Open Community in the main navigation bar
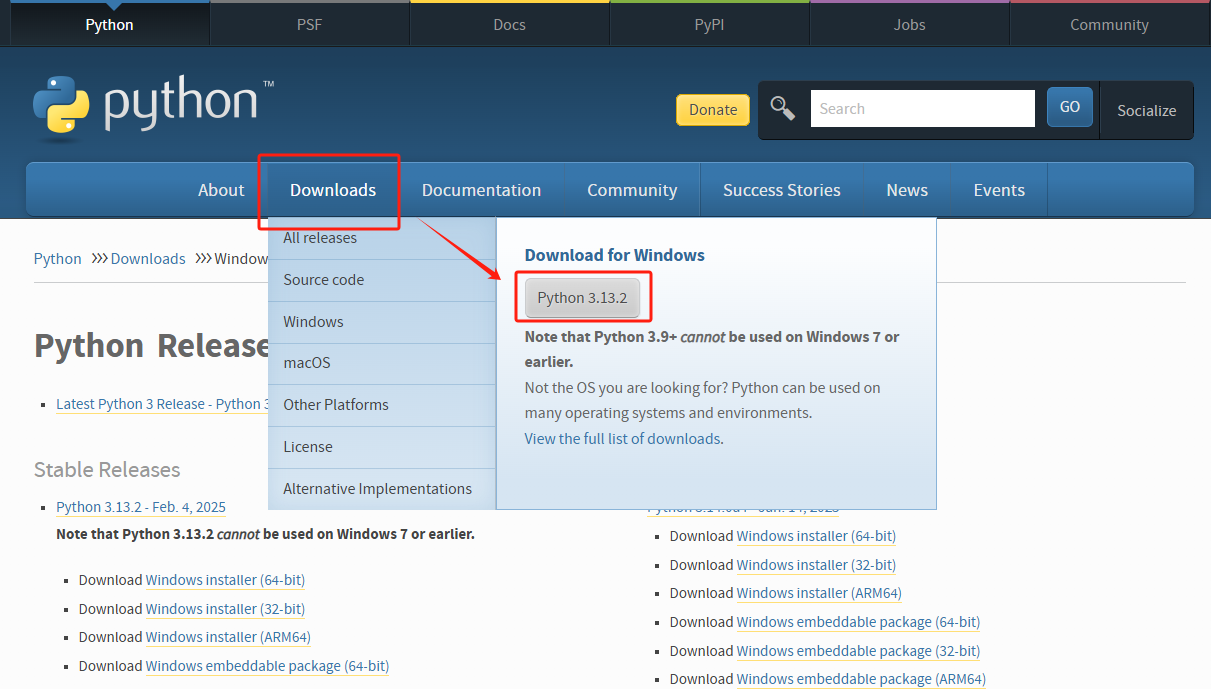Viewport: 1211px width, 689px height. pyautogui.click(x=632, y=190)
